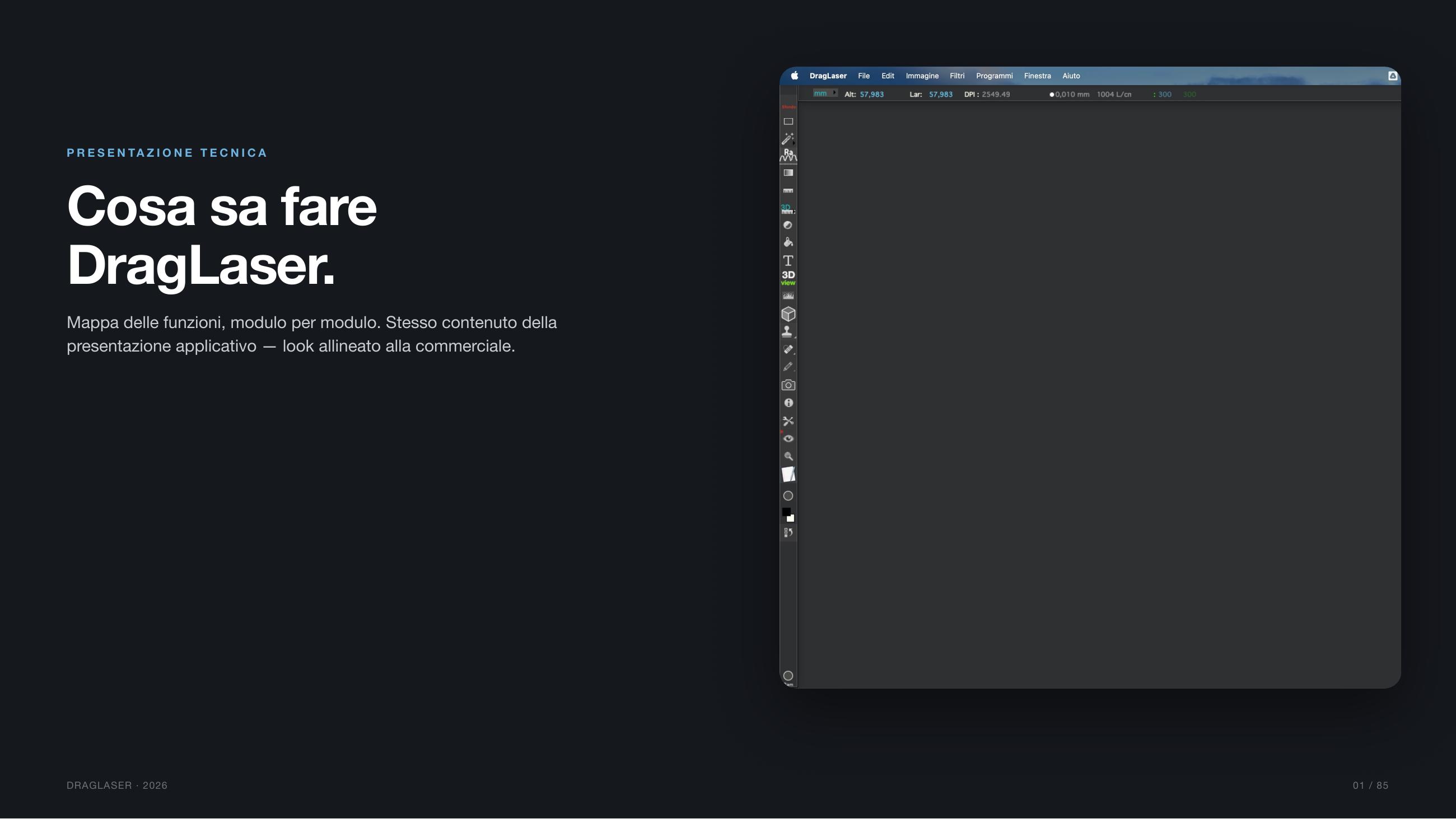This screenshot has width=1456, height=819.
Task: Open the Programmi menu
Action: (x=994, y=76)
